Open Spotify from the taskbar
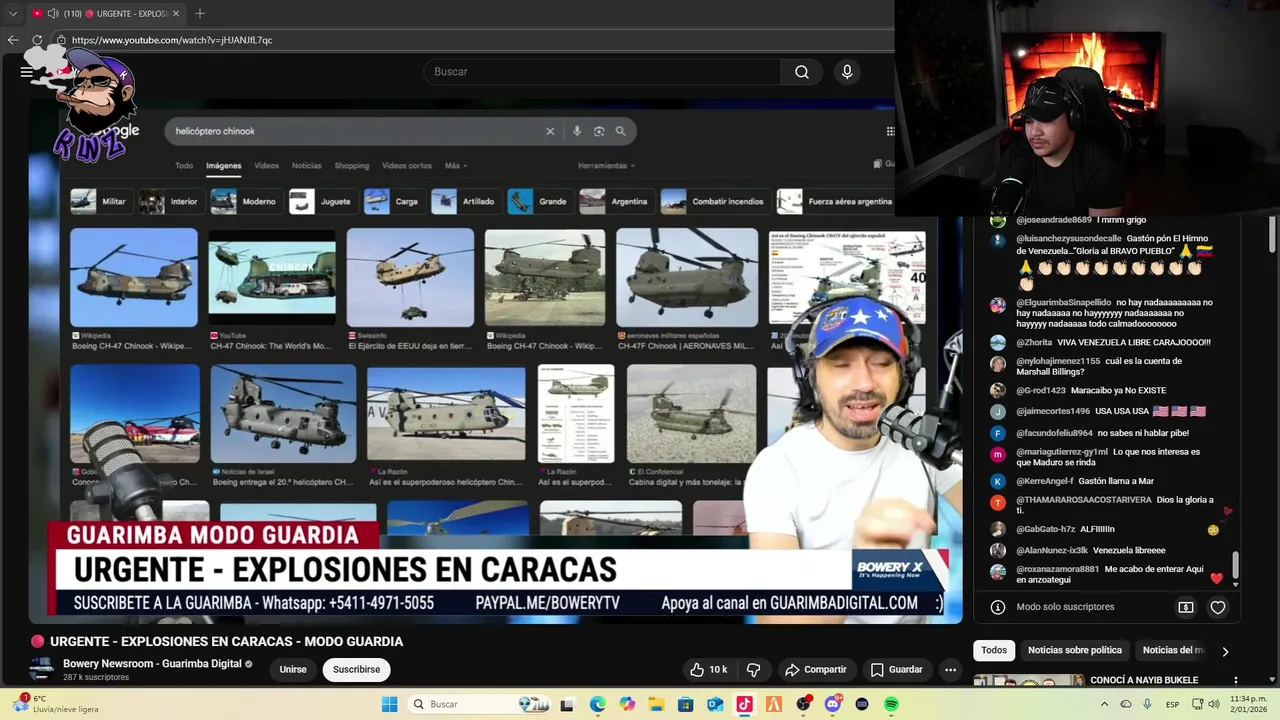Image resolution: width=1280 pixels, height=720 pixels. click(891, 704)
